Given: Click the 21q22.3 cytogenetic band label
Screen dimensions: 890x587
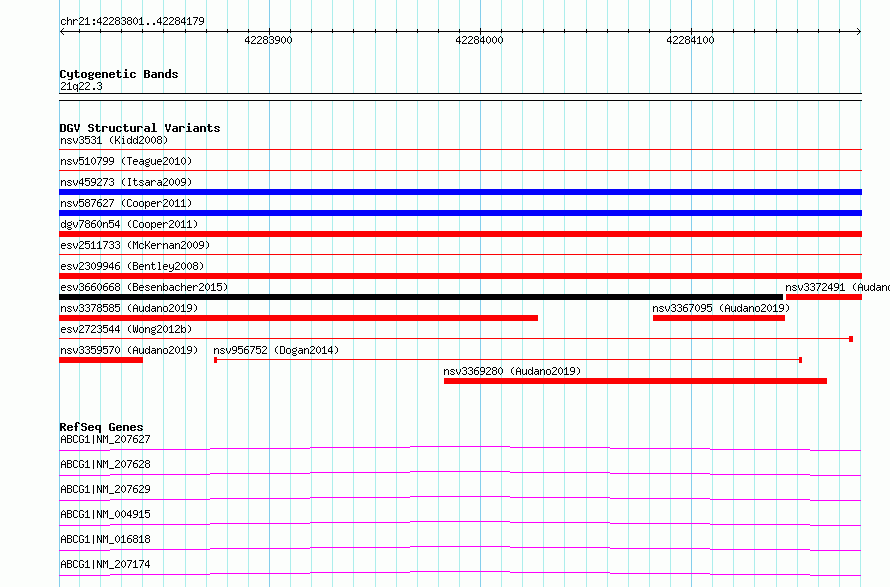Looking at the screenshot, I should pos(81,86).
